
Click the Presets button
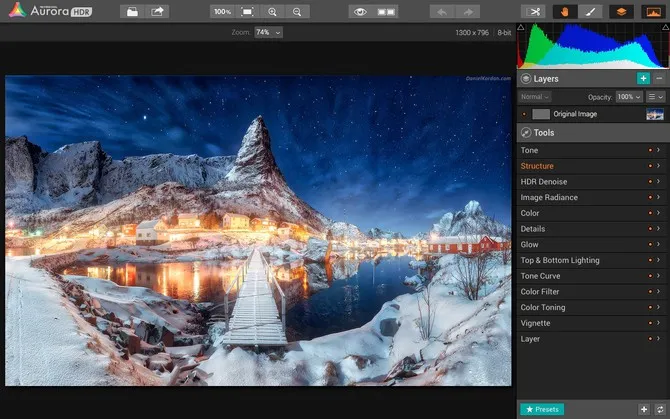click(542, 409)
